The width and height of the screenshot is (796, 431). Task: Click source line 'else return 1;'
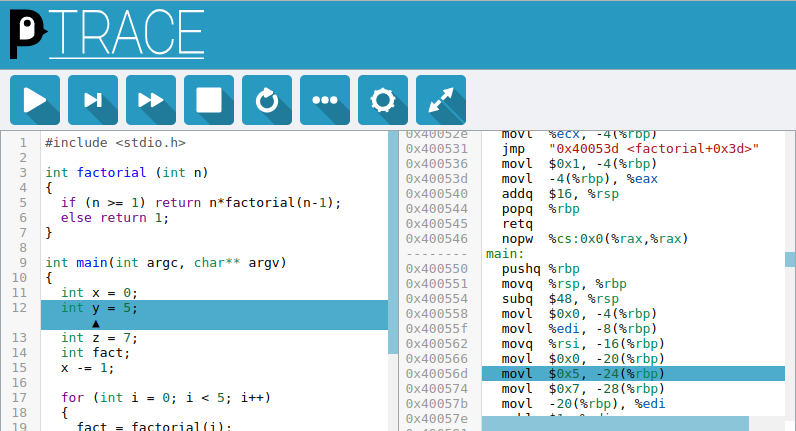point(115,218)
